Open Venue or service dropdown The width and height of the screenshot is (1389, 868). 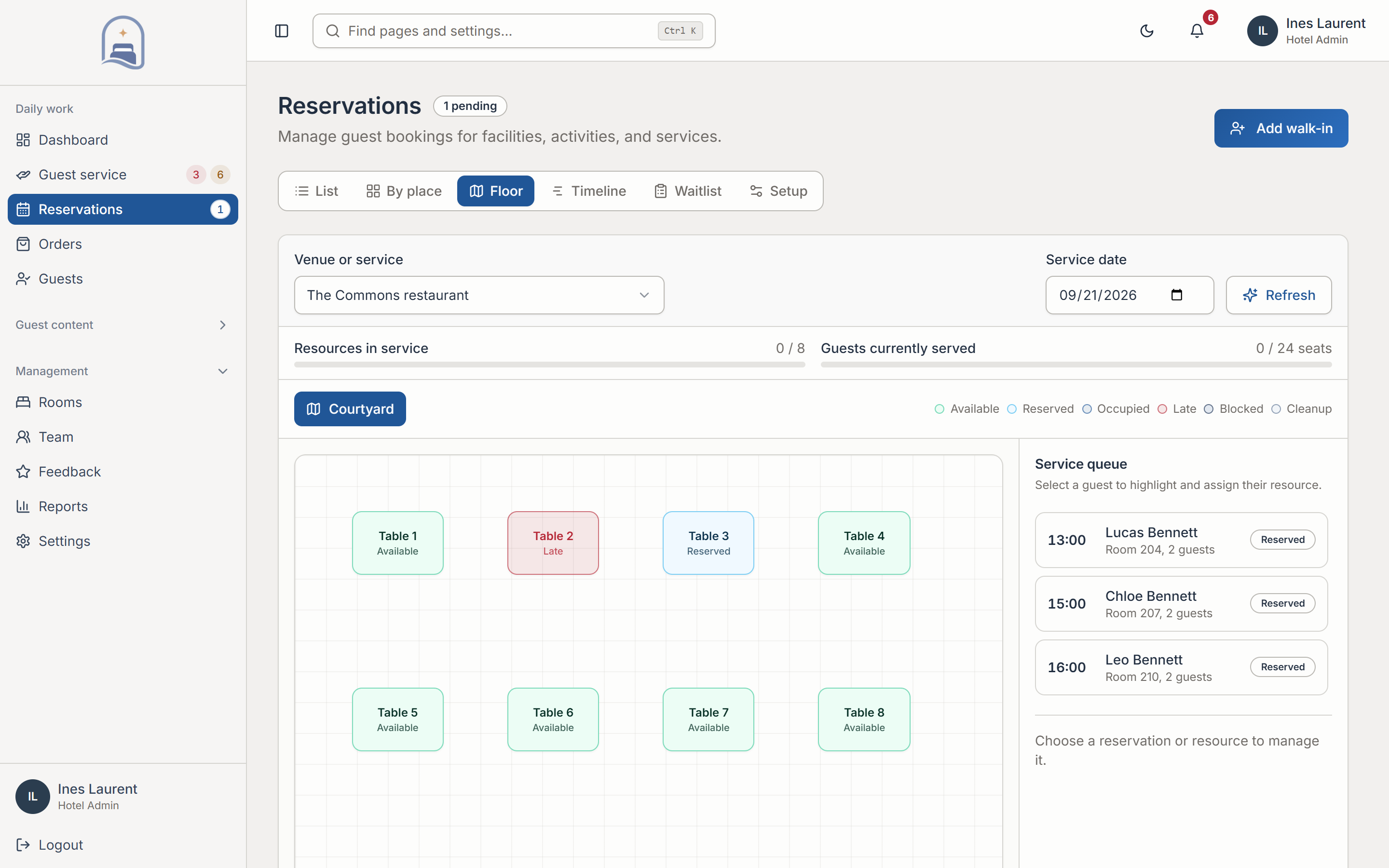479,295
